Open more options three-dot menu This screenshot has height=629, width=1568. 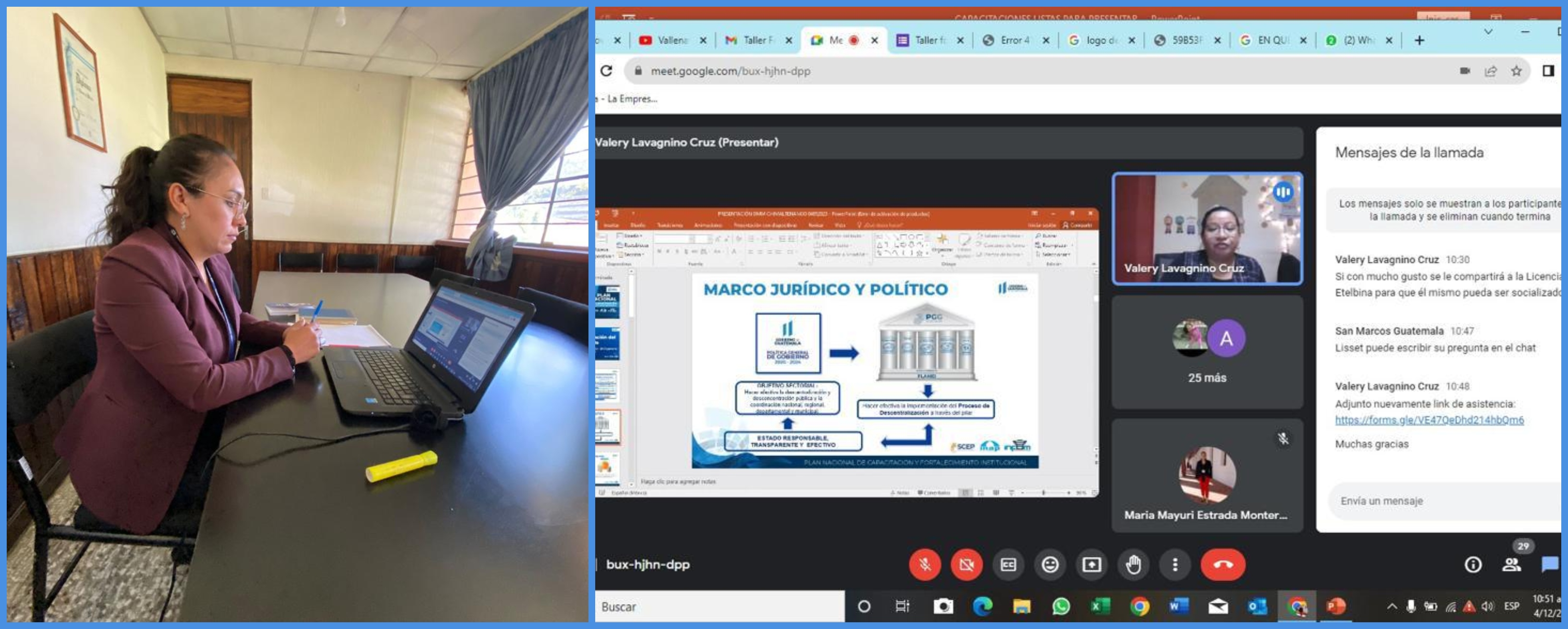1175,565
